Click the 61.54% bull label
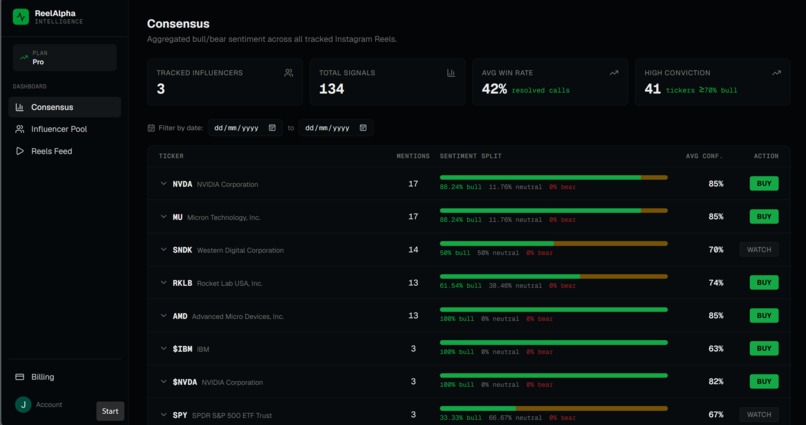This screenshot has width=806, height=425. click(461, 286)
